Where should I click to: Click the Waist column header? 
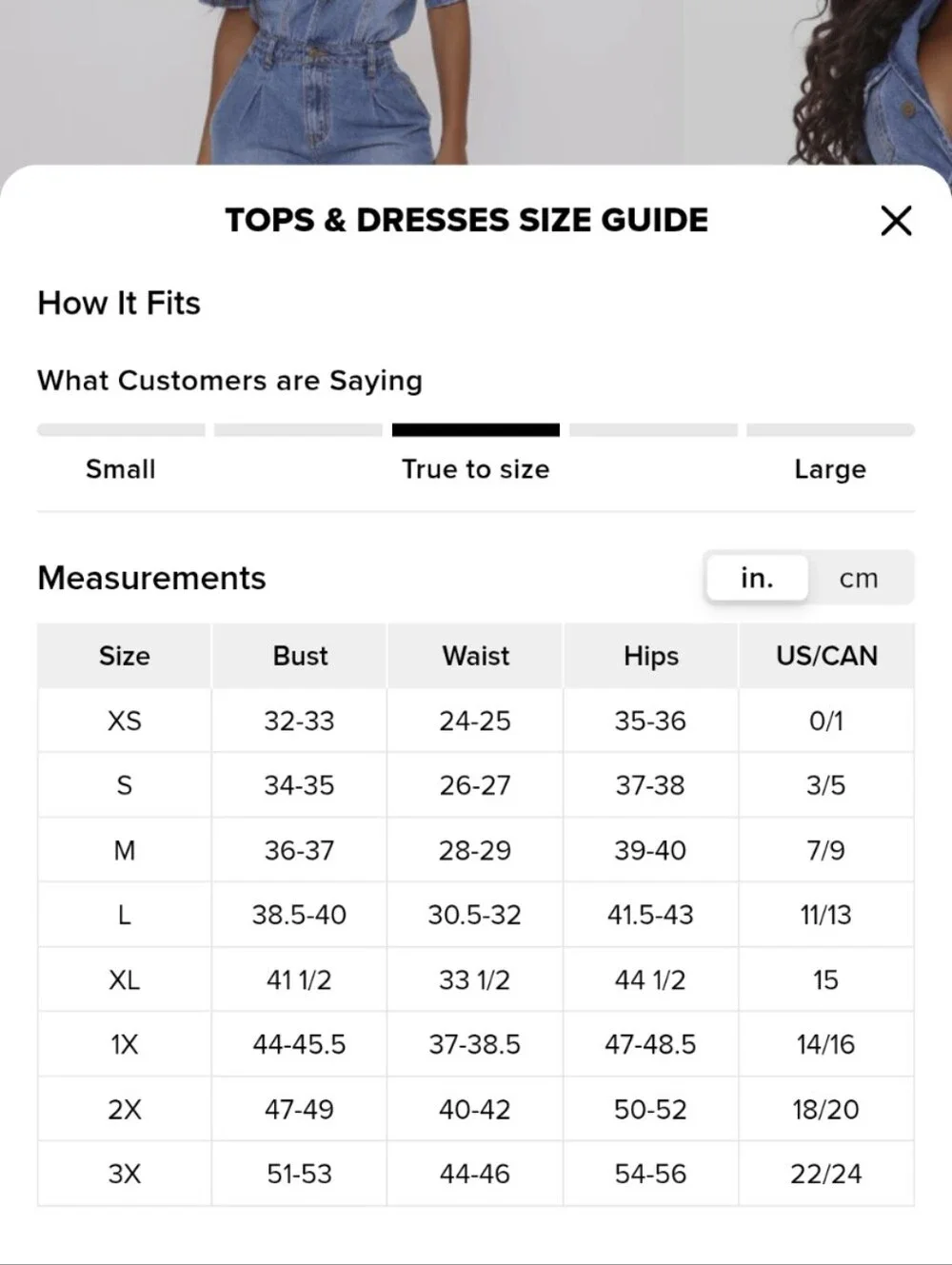pos(475,656)
